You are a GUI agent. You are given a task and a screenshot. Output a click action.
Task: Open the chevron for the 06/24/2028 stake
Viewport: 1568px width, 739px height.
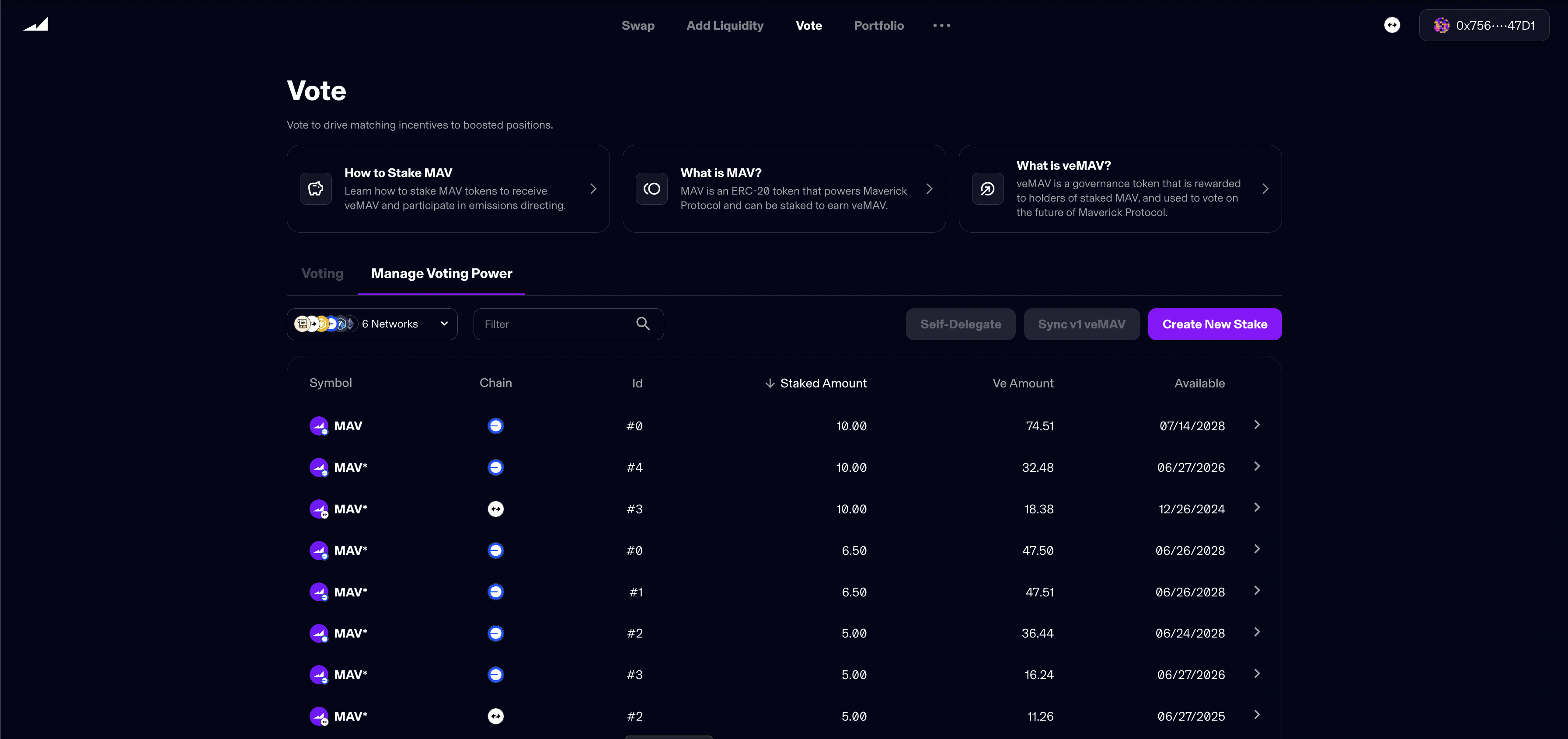[x=1257, y=632]
